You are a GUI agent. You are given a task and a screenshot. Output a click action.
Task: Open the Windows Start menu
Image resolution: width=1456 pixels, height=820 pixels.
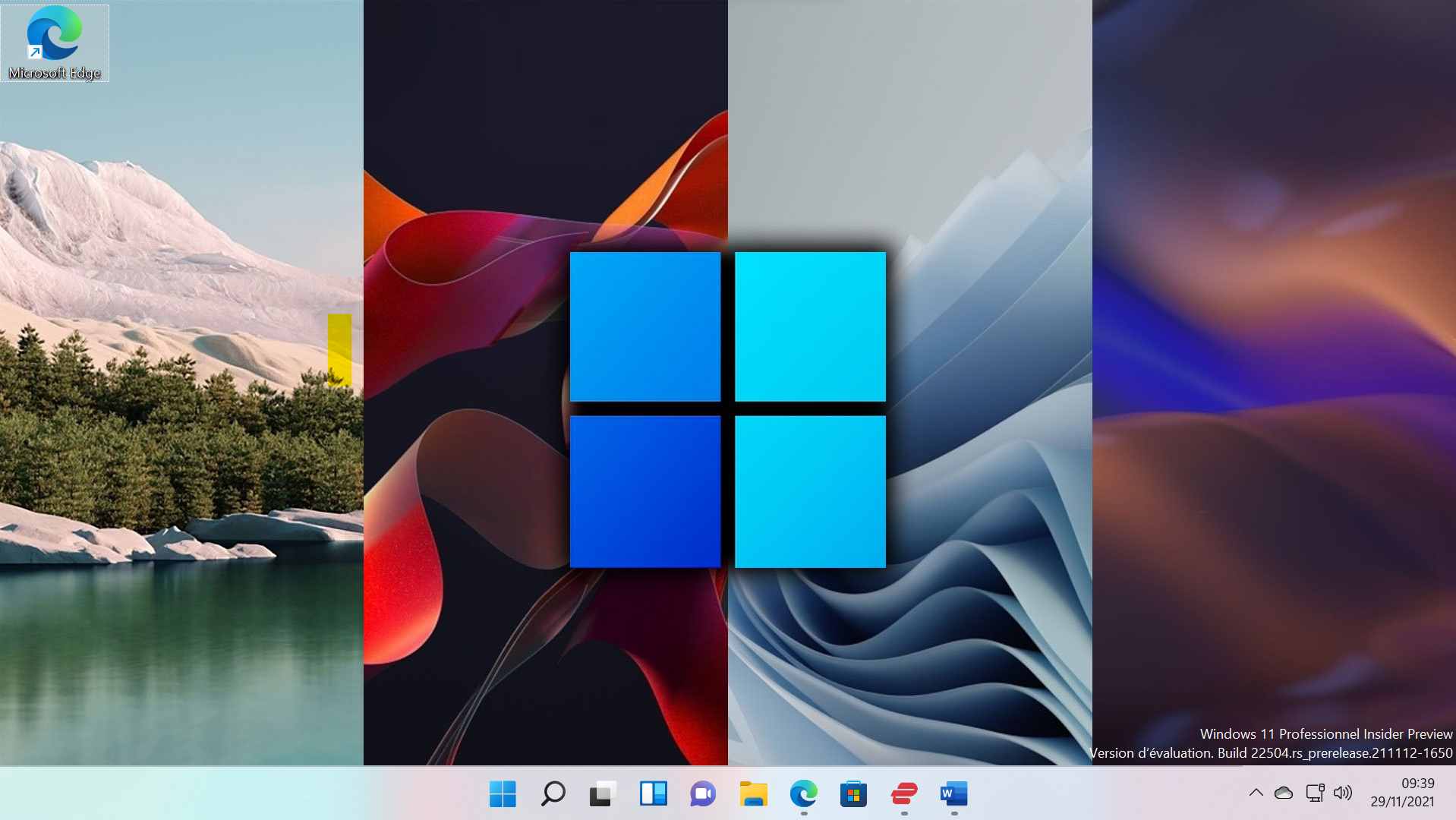(x=503, y=794)
